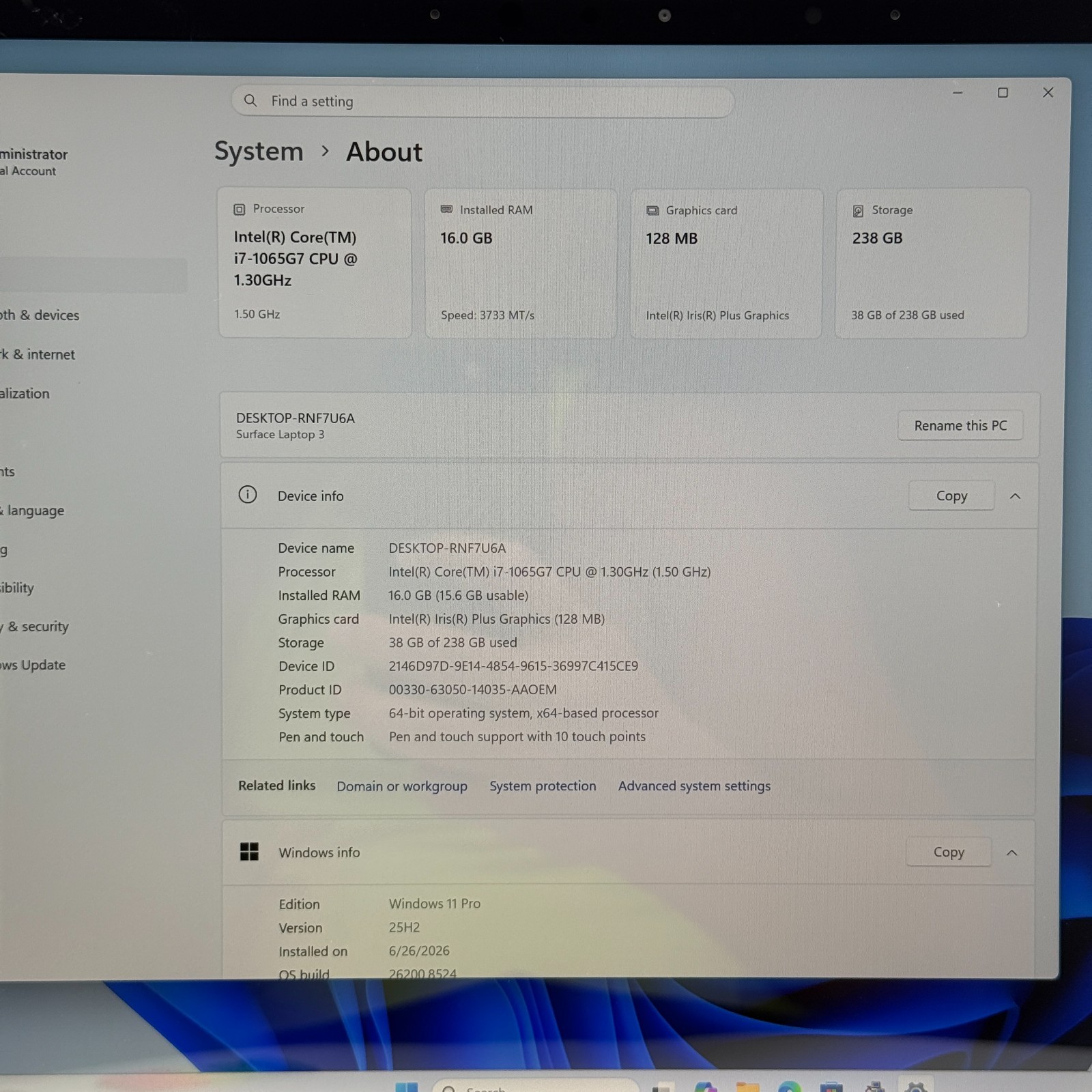The image size is (1092, 1092).
Task: Click the Related links label
Action: [276, 786]
